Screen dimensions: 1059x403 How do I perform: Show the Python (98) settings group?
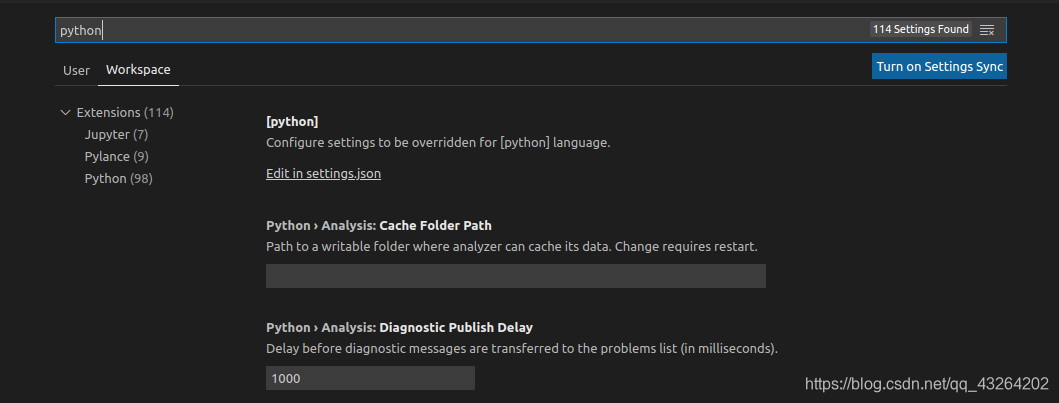click(x=118, y=179)
